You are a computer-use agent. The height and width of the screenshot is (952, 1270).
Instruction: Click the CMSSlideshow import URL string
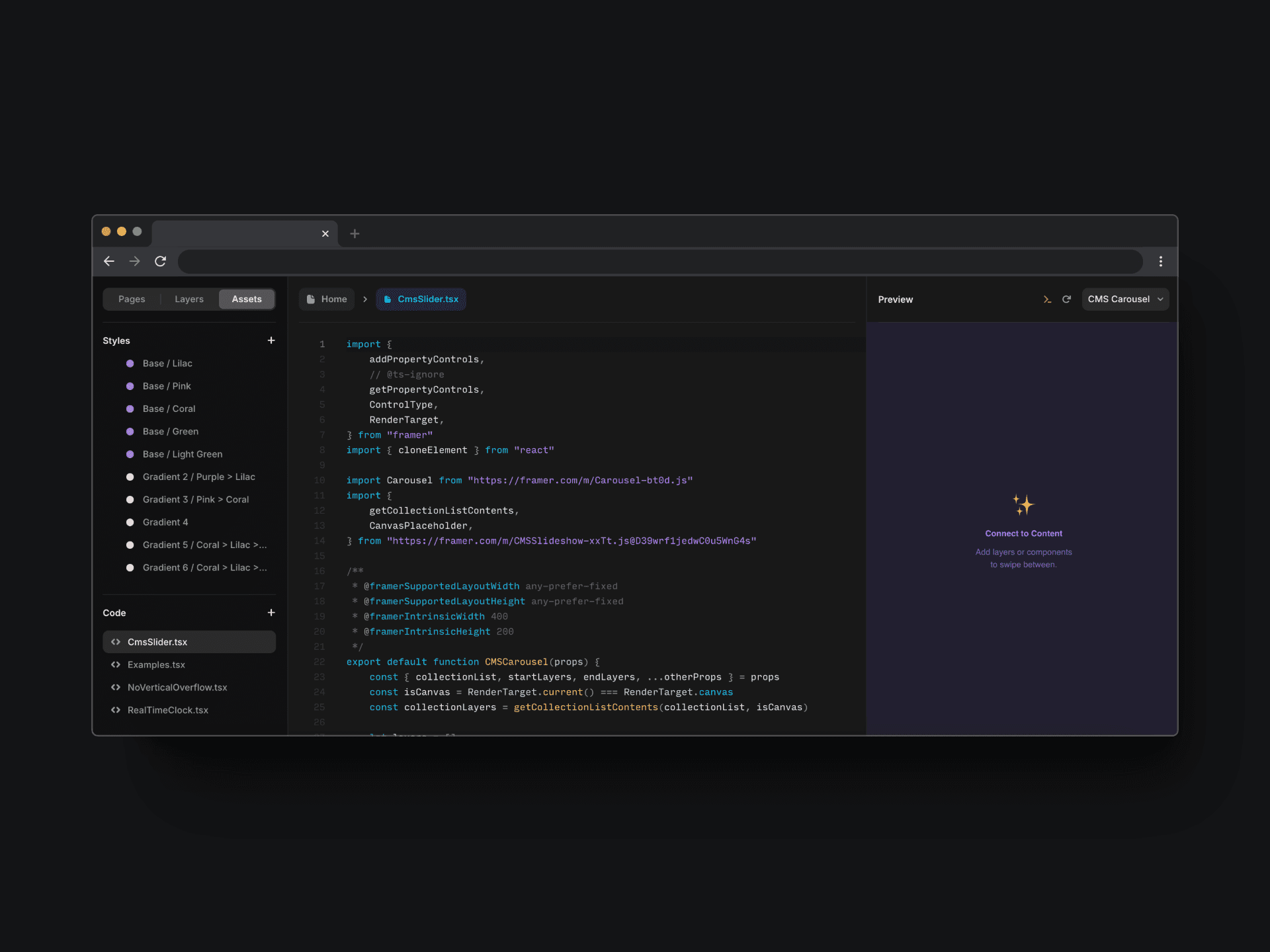point(571,541)
